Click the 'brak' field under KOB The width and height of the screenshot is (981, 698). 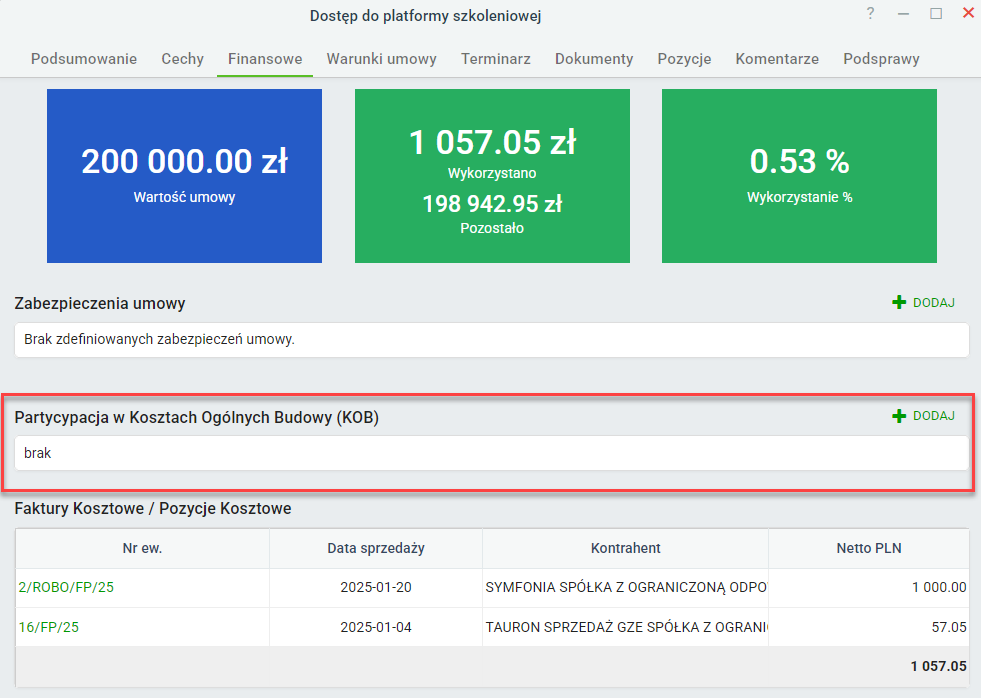coord(492,453)
